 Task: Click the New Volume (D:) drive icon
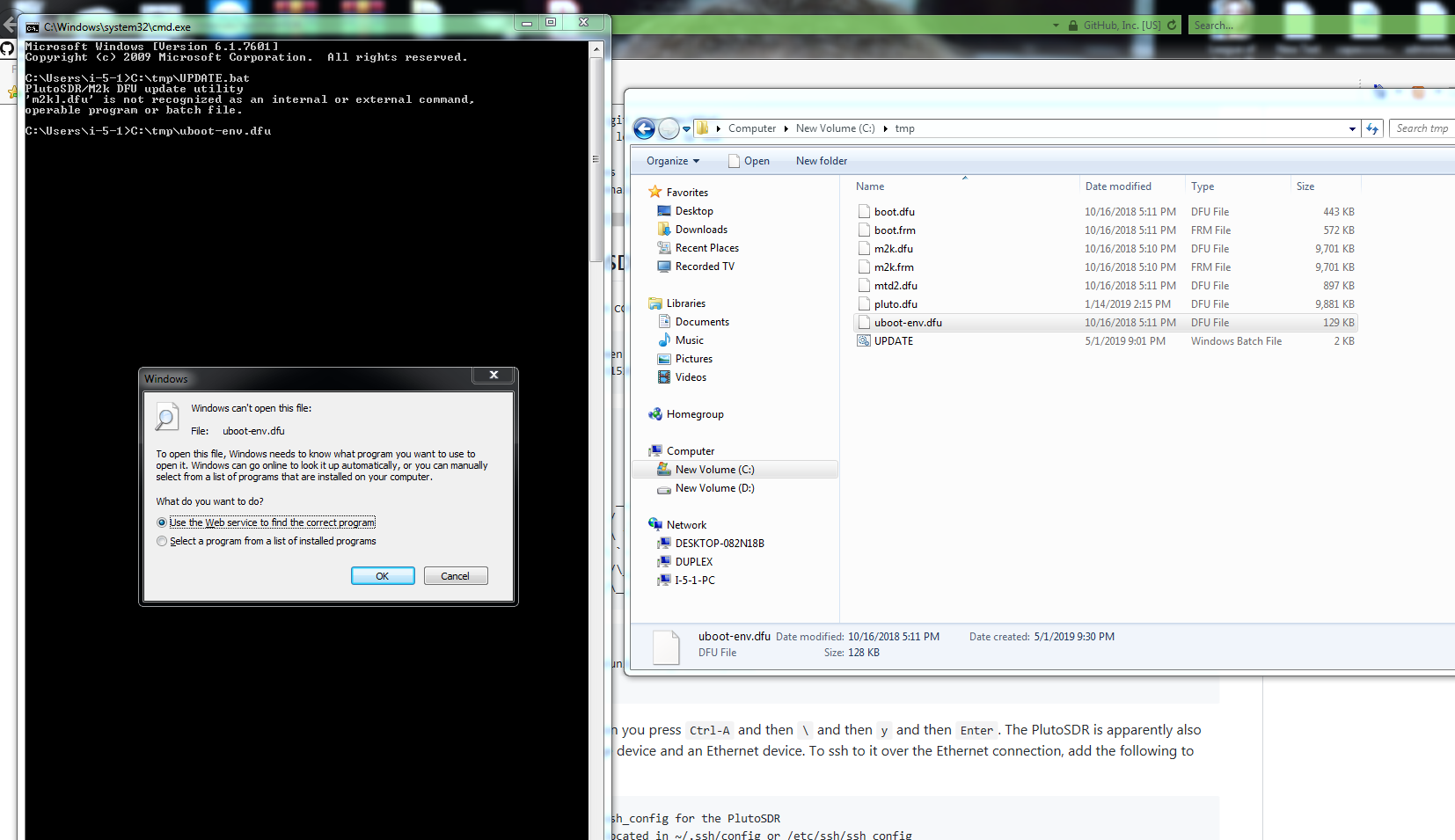664,488
